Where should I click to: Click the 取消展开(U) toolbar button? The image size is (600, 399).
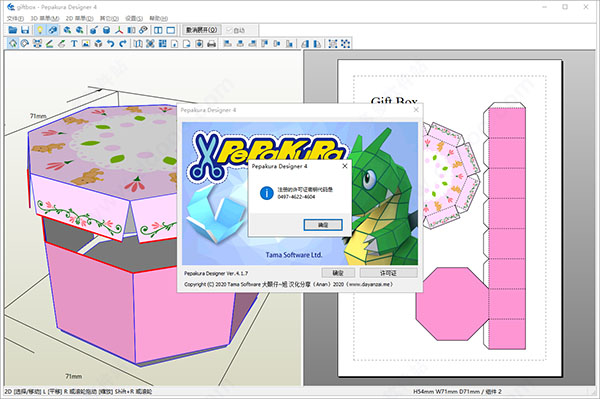pyautogui.click(x=202, y=30)
